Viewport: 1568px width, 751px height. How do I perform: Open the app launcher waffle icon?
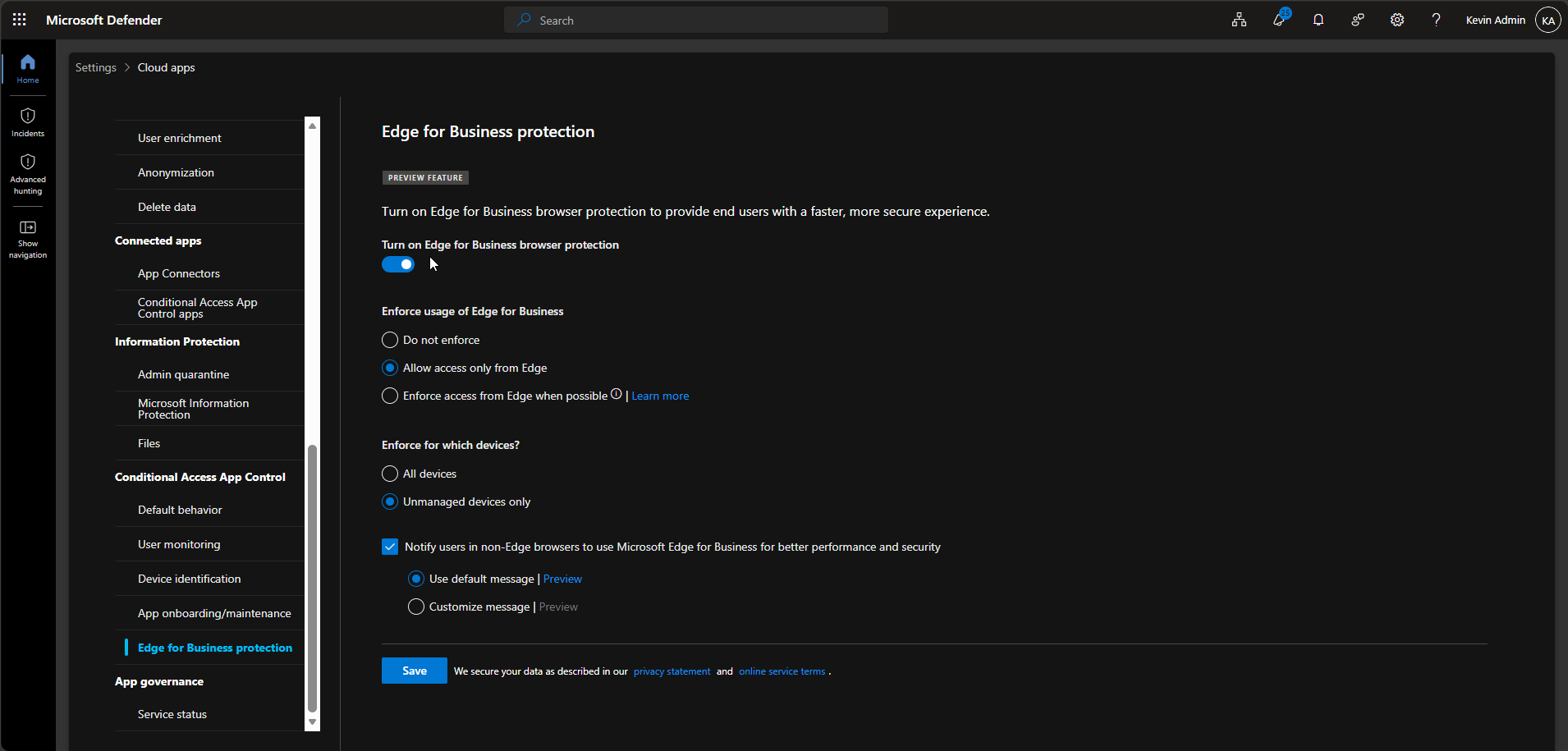(x=20, y=20)
